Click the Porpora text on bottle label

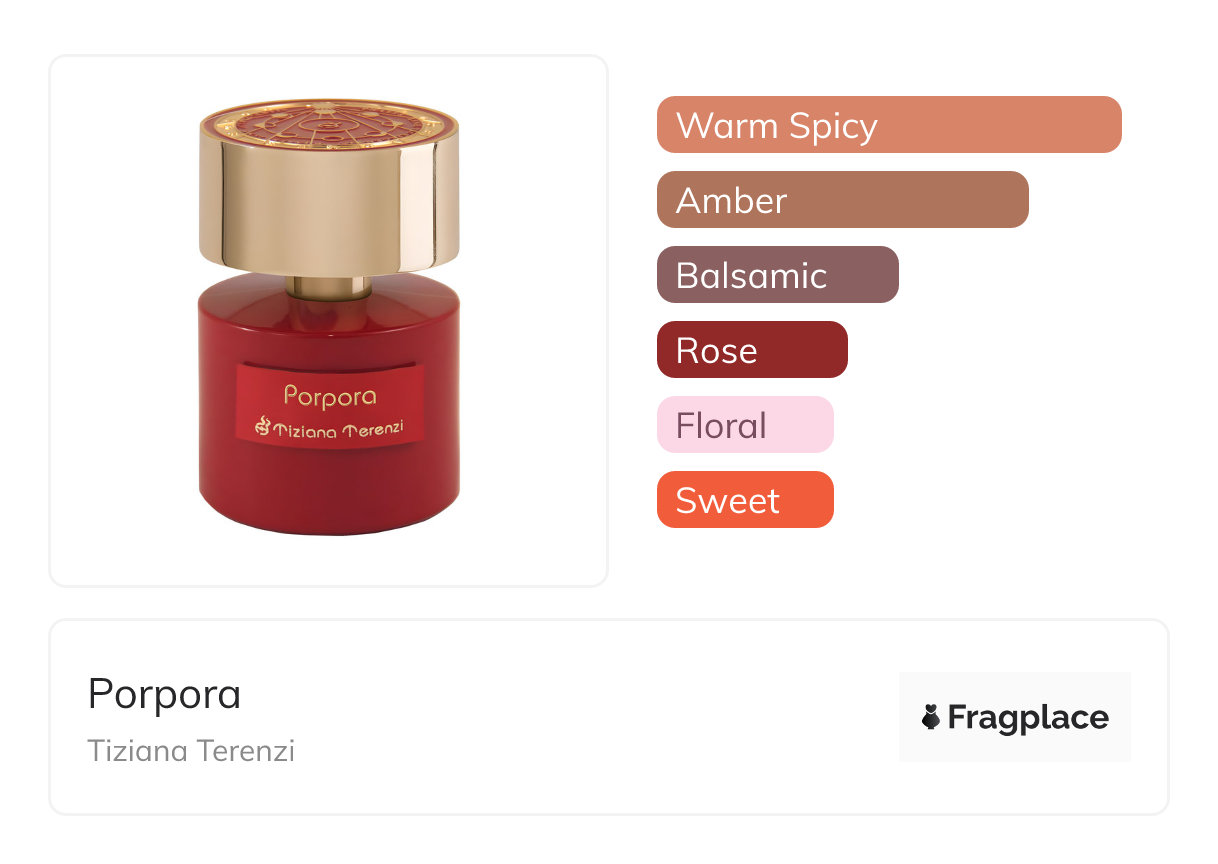[330, 397]
